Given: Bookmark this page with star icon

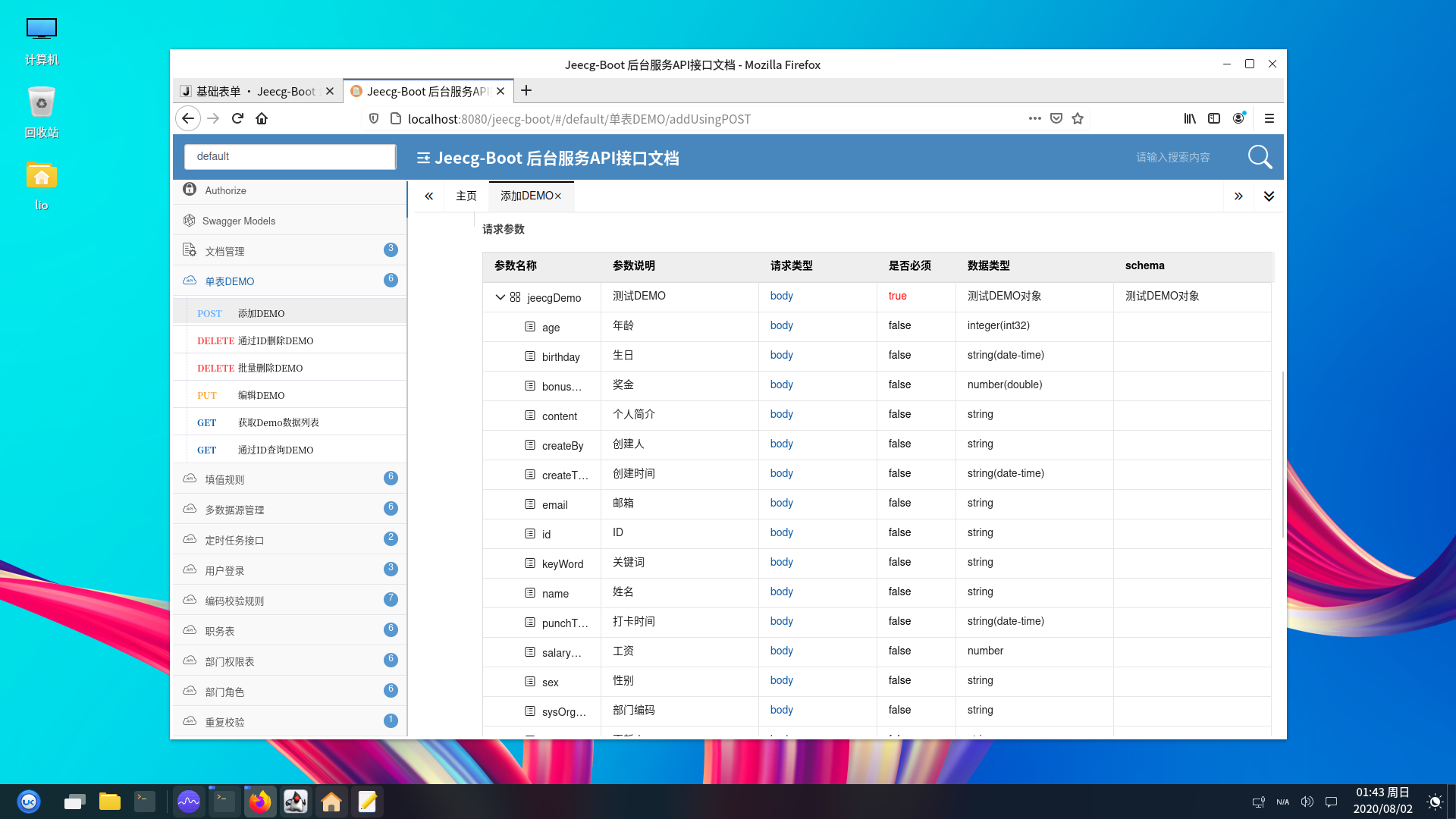Looking at the screenshot, I should pyautogui.click(x=1078, y=118).
